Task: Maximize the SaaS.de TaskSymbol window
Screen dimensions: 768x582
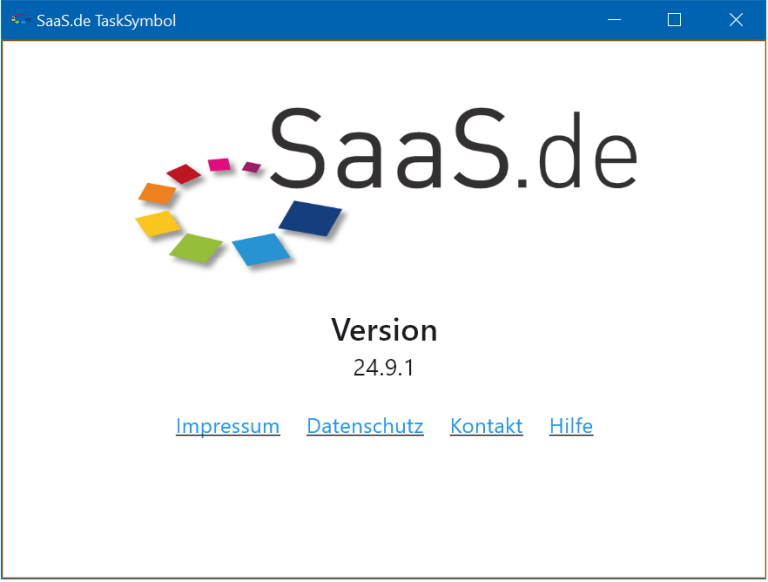Action: (674, 20)
